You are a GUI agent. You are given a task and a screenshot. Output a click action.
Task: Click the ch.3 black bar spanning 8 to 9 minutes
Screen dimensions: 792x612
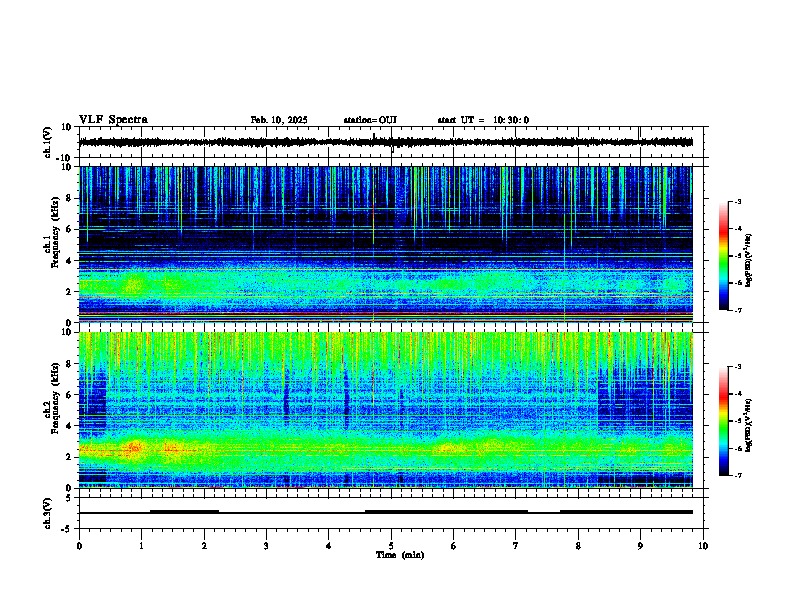click(x=626, y=512)
